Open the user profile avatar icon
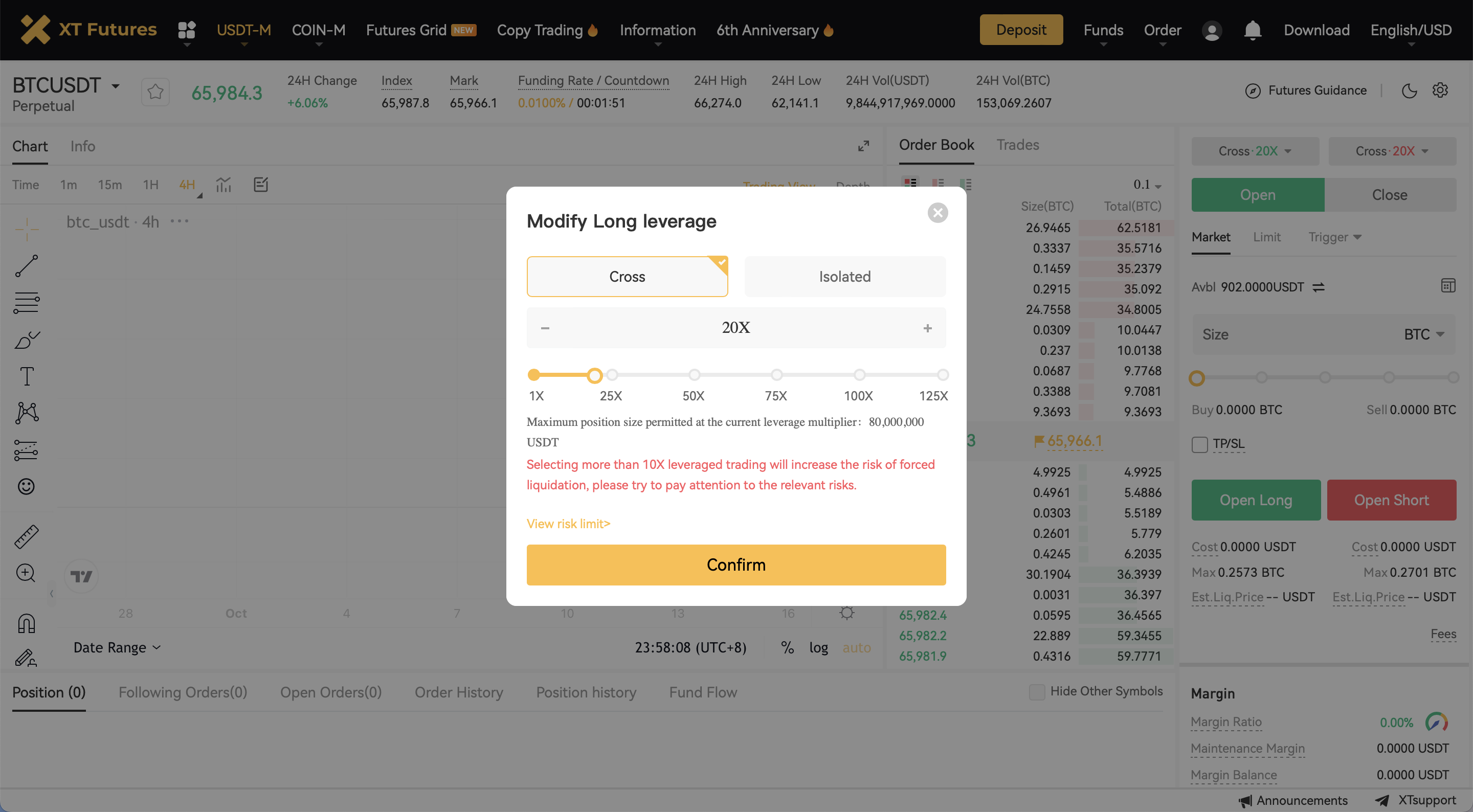The height and width of the screenshot is (812, 1473). (x=1211, y=30)
